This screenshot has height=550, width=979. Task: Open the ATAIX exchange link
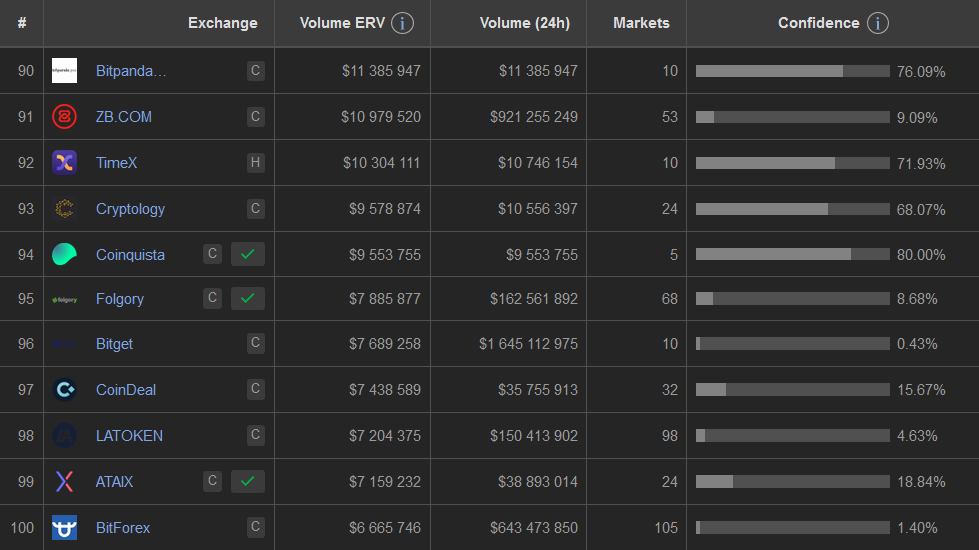114,482
